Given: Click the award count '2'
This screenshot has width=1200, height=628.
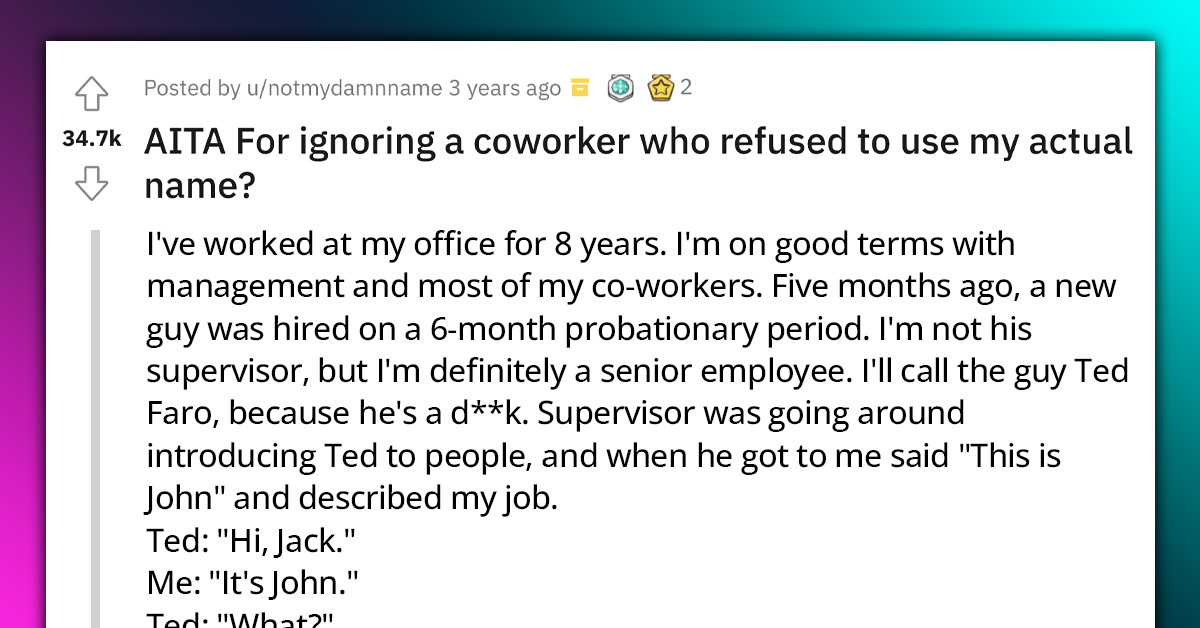Looking at the screenshot, I should click(x=686, y=88).
